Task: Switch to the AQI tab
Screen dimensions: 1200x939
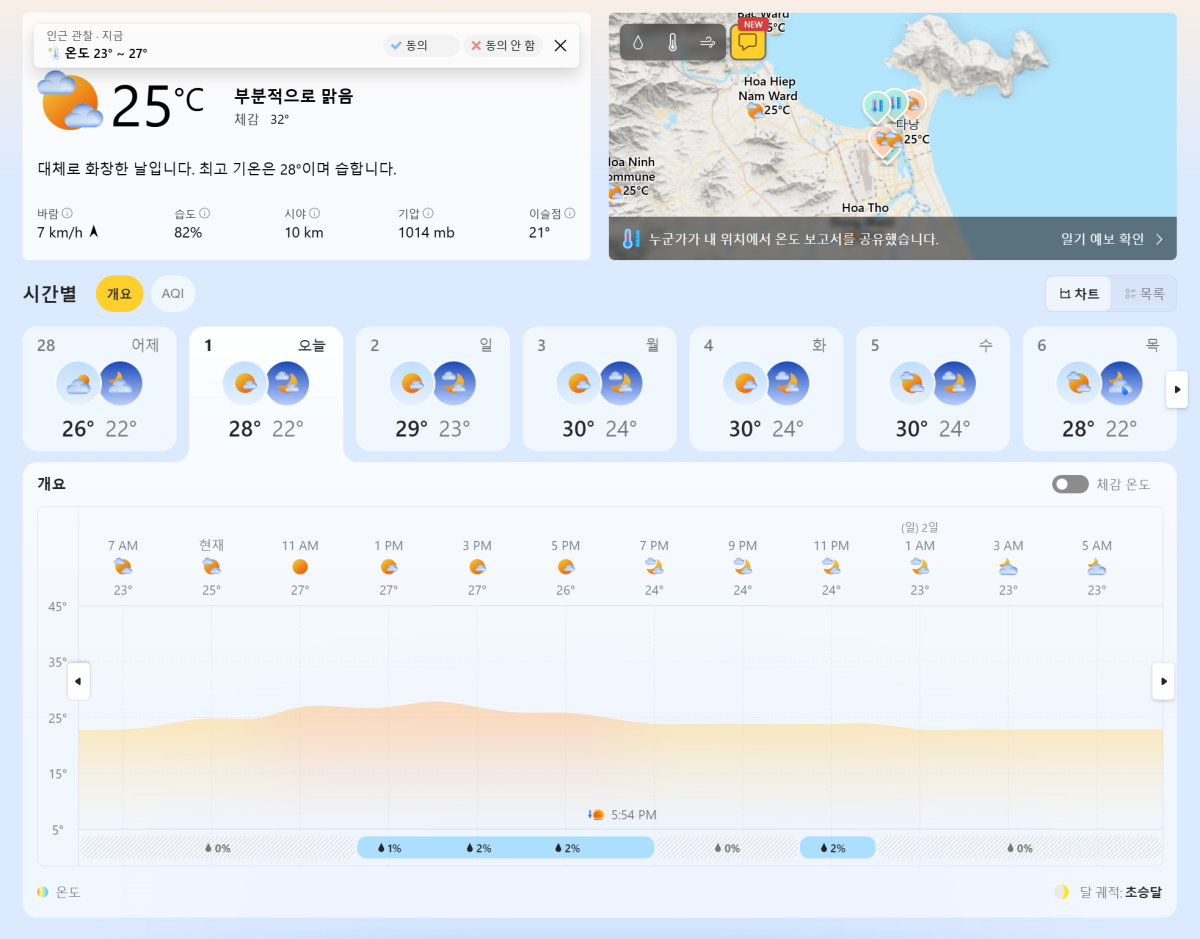Action: point(173,293)
